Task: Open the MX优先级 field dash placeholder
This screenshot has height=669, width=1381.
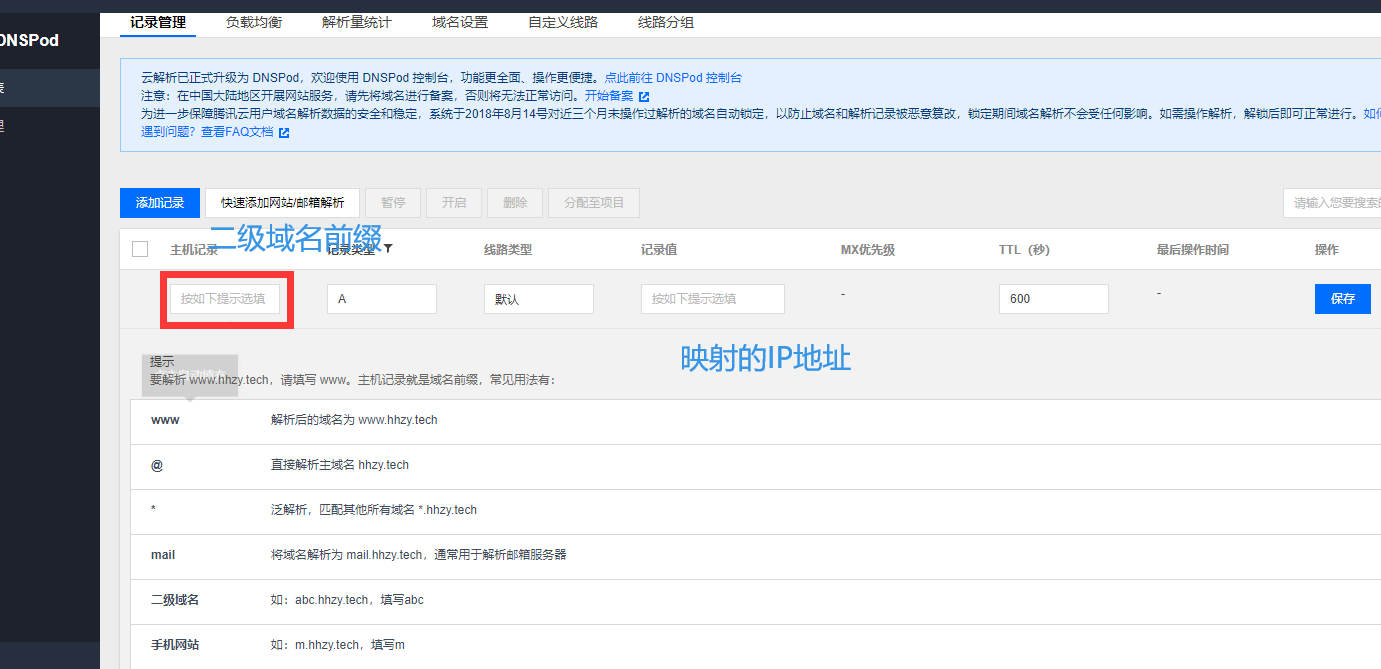Action: tap(842, 293)
